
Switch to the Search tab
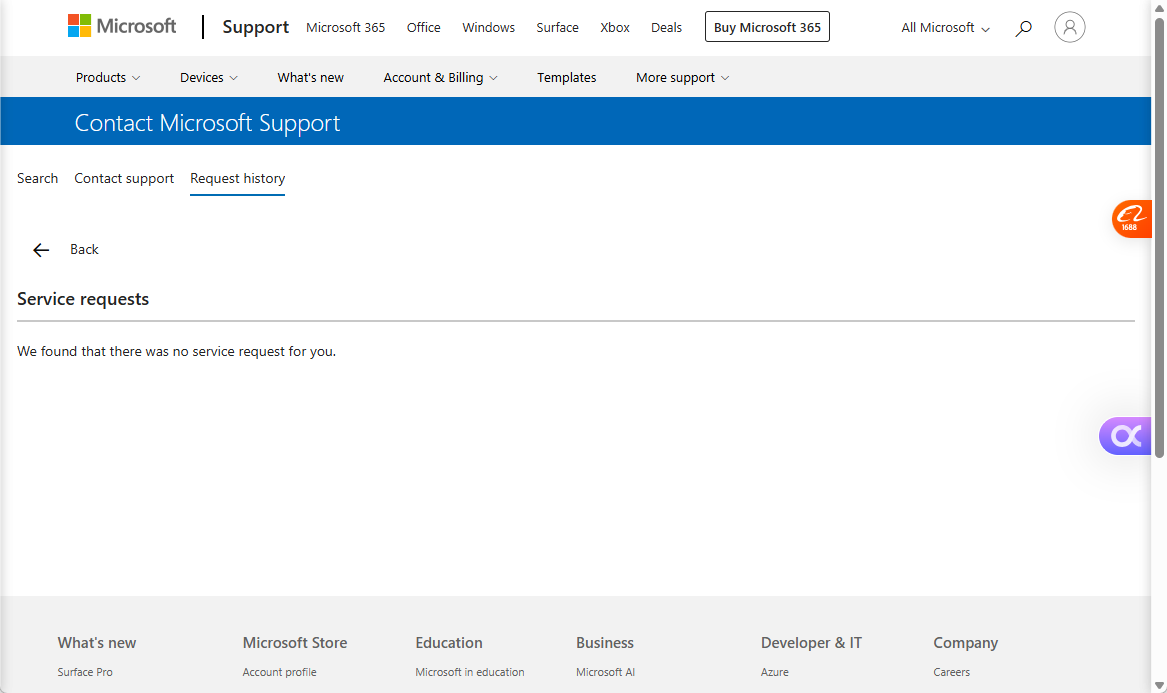pyautogui.click(x=37, y=179)
